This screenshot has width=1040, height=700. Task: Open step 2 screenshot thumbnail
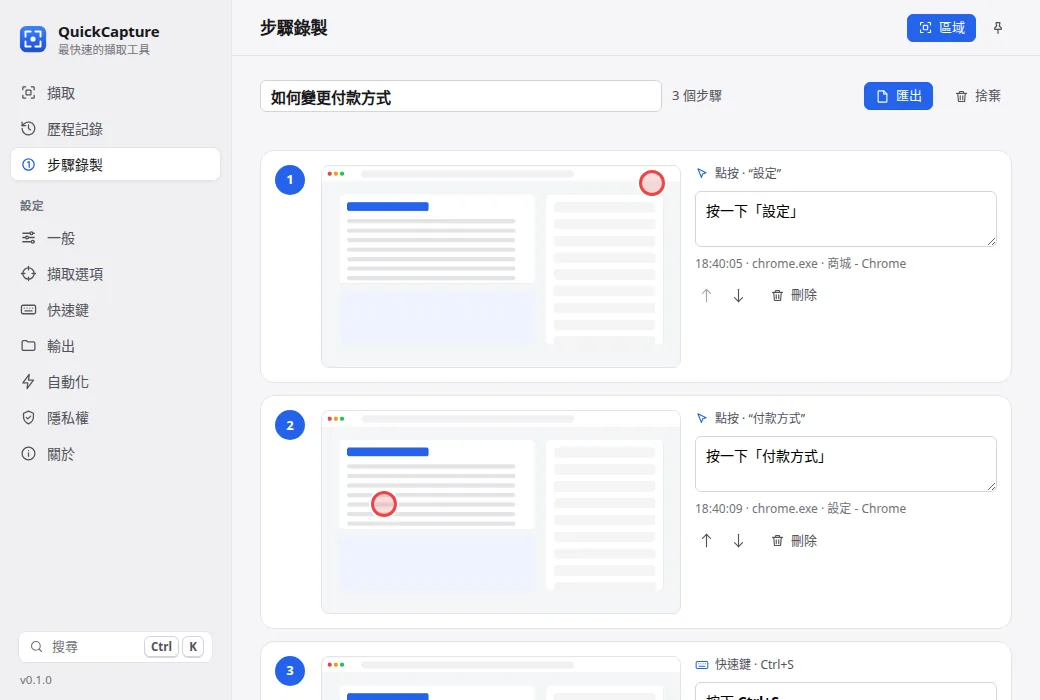pos(501,512)
